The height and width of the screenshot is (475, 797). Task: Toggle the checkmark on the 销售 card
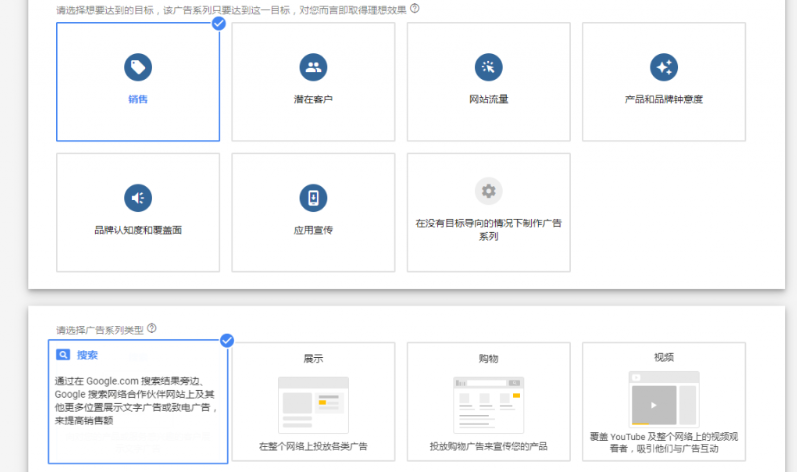click(219, 23)
